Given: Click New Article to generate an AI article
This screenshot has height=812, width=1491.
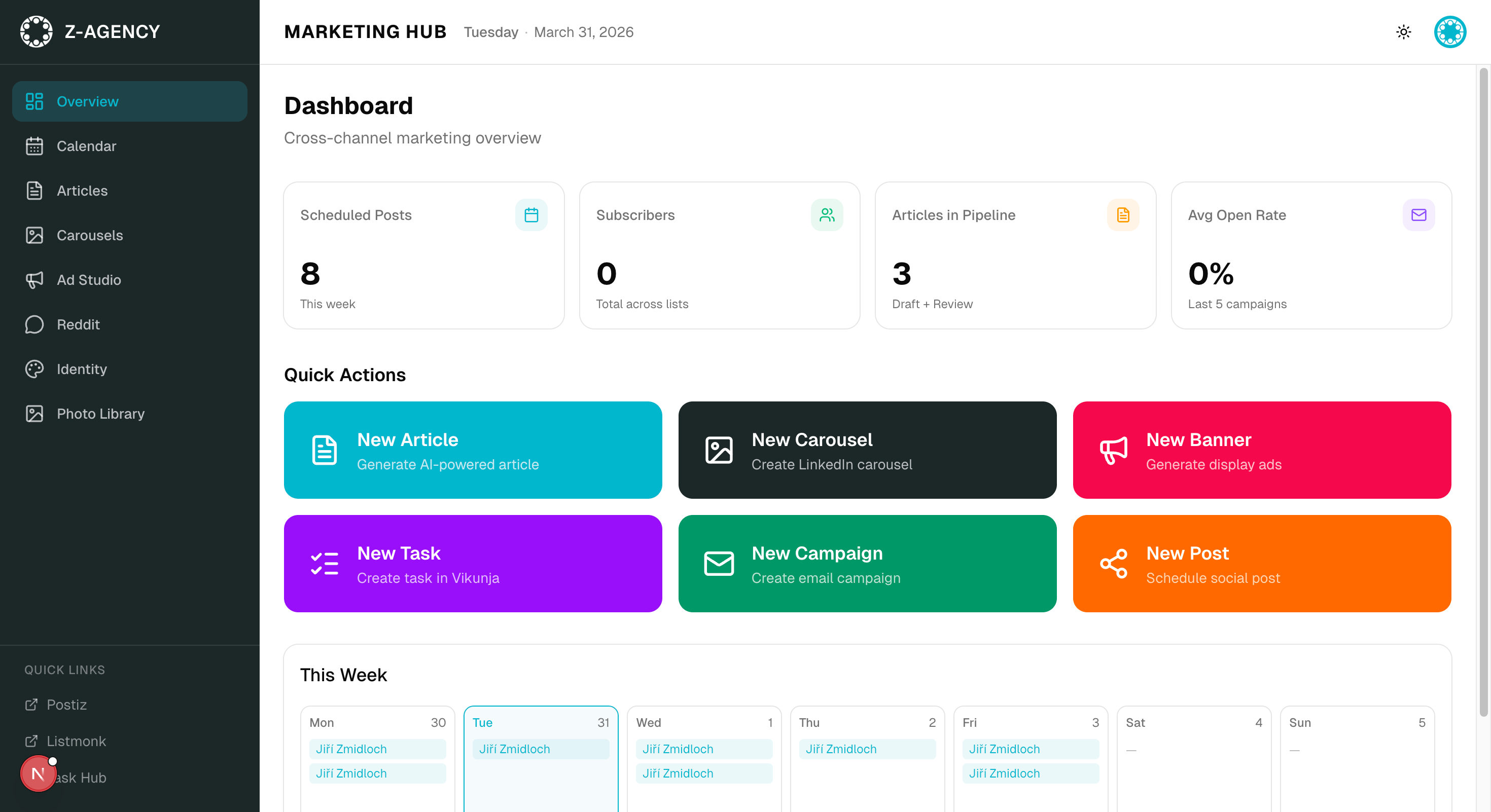Looking at the screenshot, I should tap(472, 450).
